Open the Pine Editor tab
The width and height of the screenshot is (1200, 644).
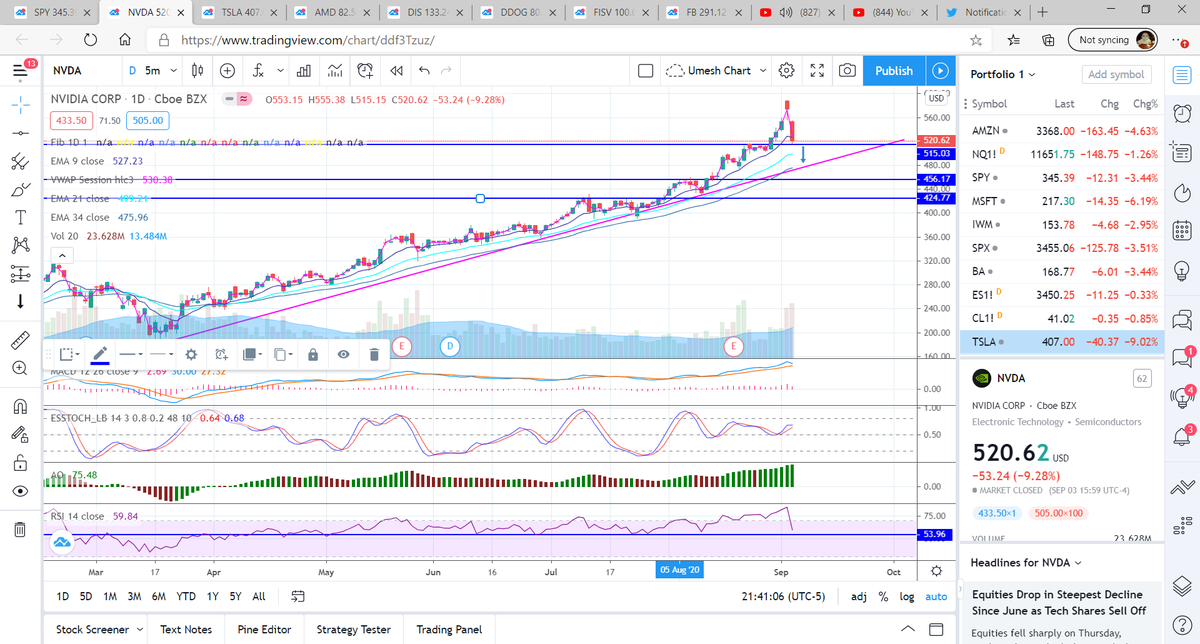click(x=263, y=629)
